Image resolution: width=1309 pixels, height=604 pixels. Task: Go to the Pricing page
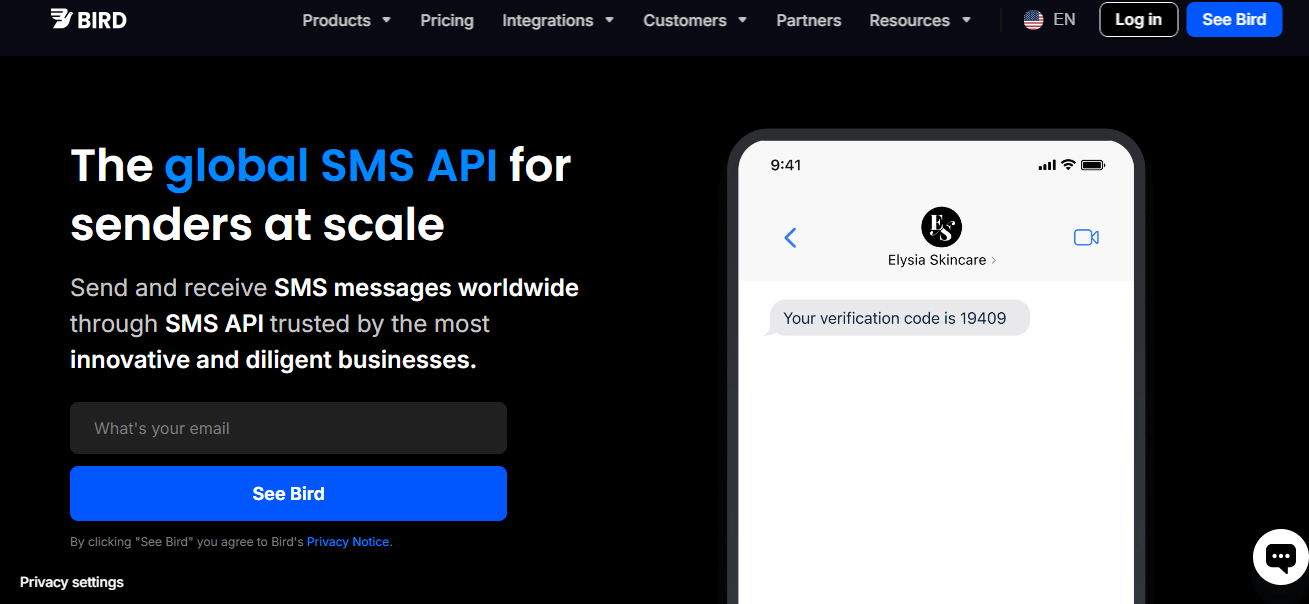click(447, 20)
